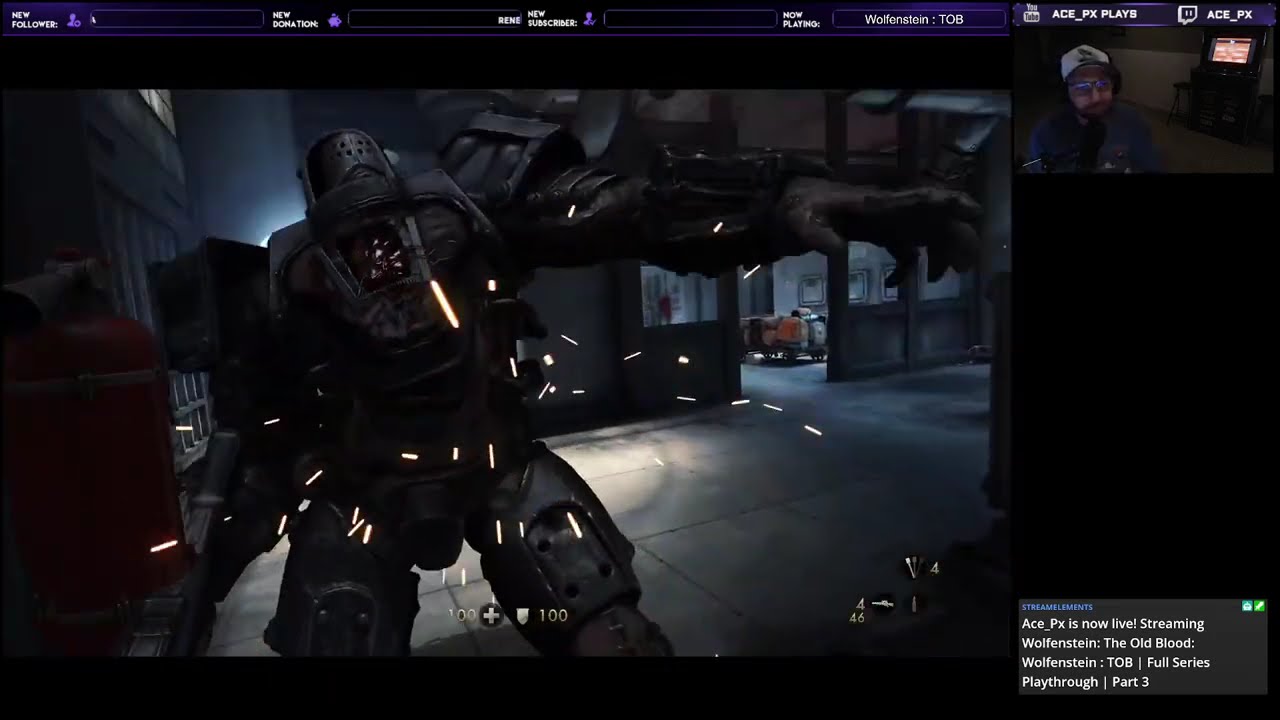Click the "Ace_Px is now live!" chat message
The height and width of the screenshot is (720, 1280).
(x=1115, y=652)
